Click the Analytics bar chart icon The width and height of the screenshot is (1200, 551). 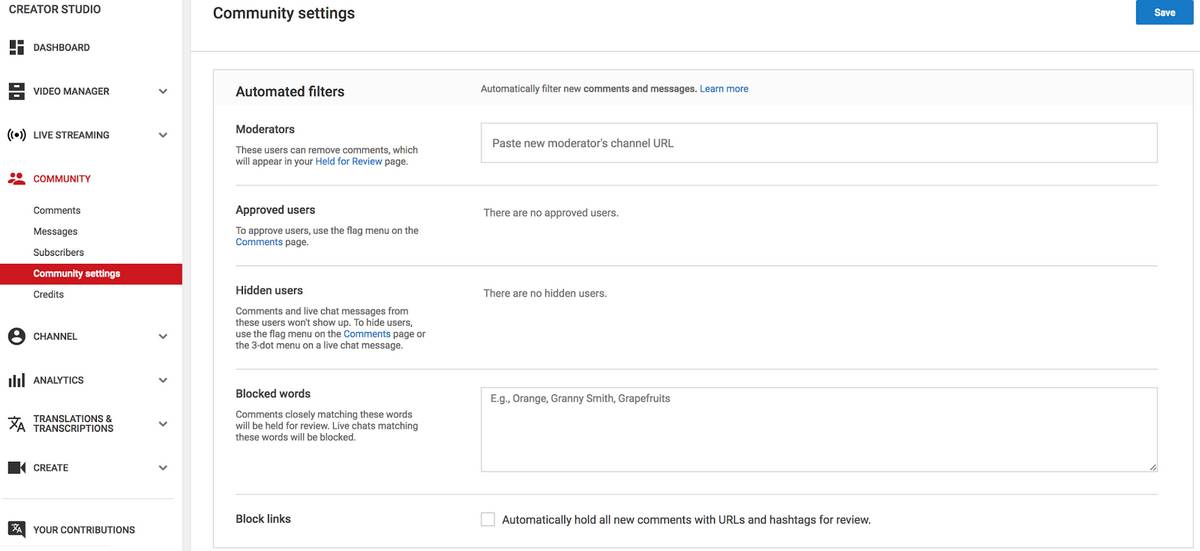[x=16, y=380]
